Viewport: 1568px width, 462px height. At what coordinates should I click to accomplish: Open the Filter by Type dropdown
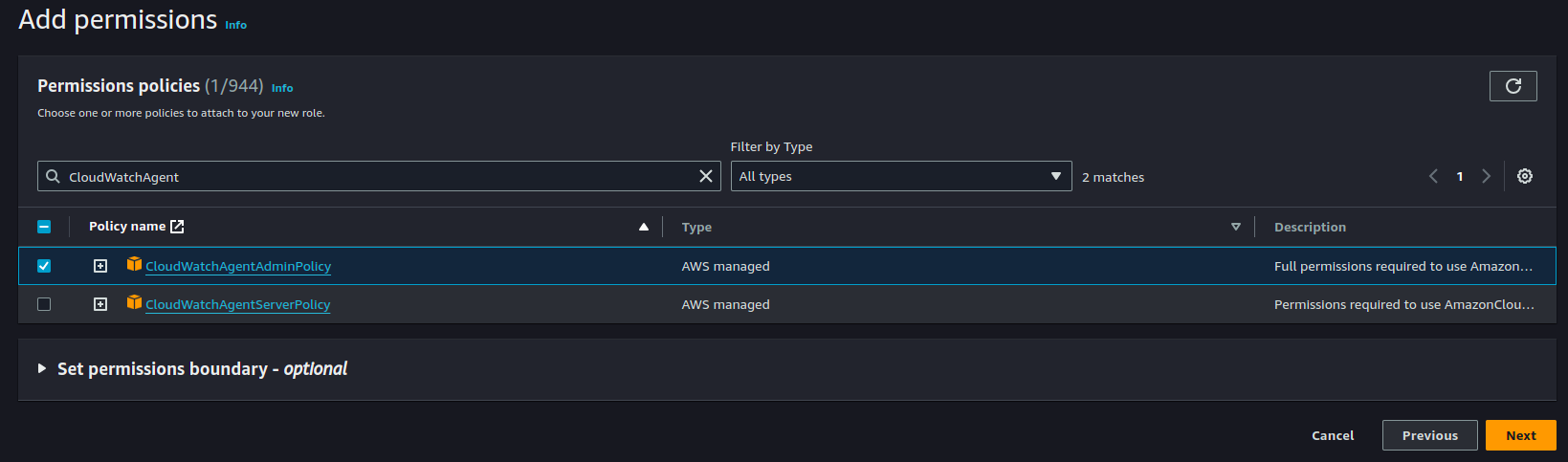(901, 176)
